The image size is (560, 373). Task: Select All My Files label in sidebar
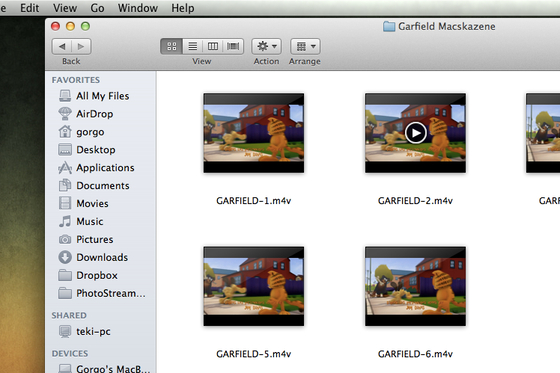click(102, 96)
